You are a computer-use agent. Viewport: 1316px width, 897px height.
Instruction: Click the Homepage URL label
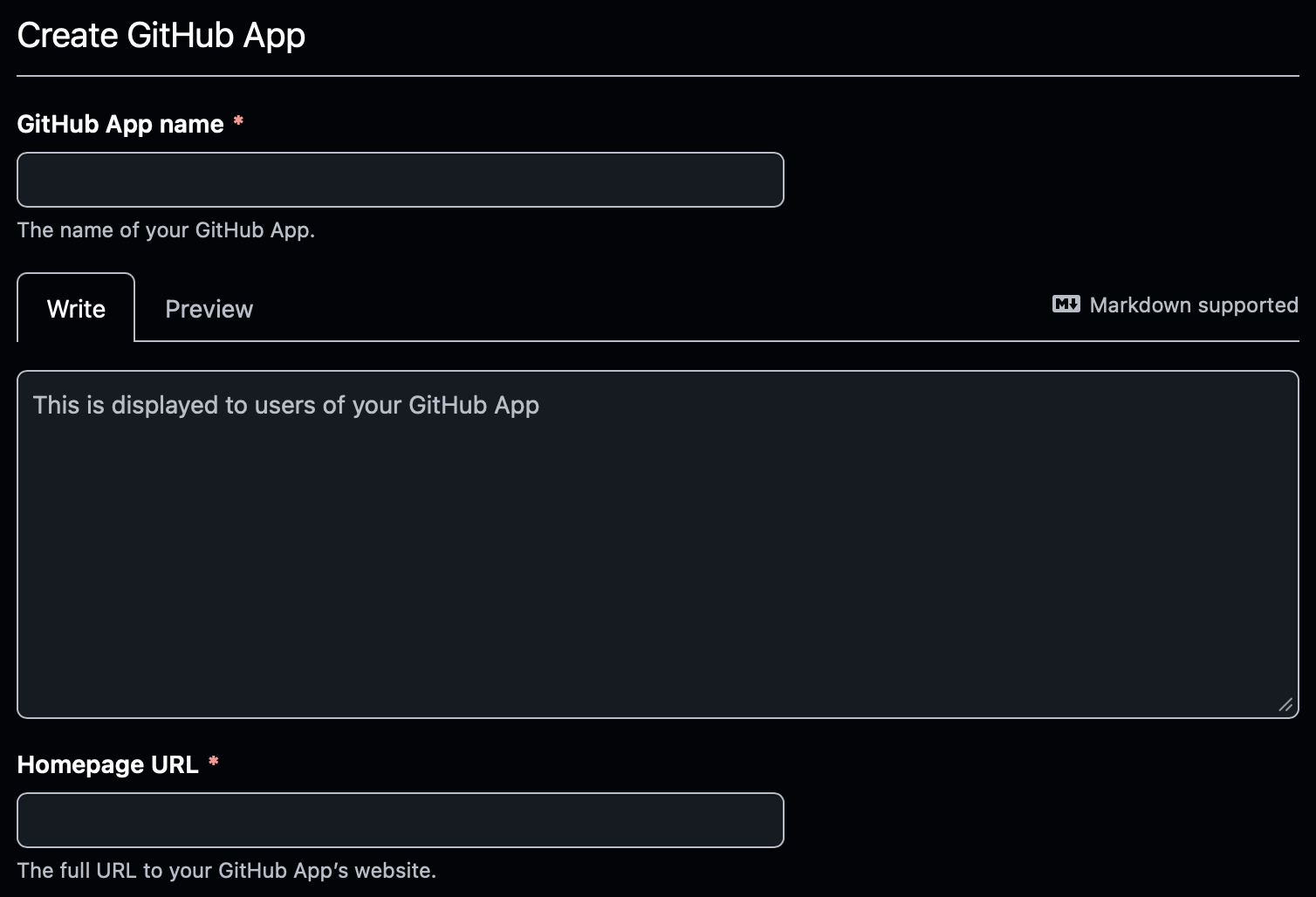click(106, 764)
